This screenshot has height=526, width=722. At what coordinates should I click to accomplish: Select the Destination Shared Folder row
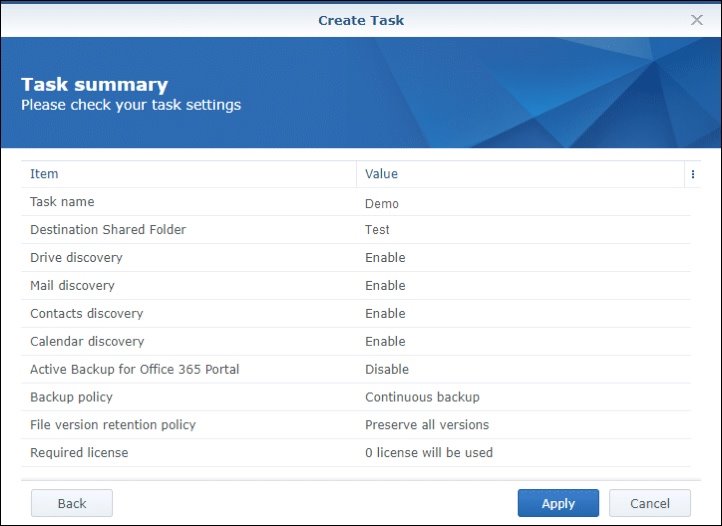click(108, 230)
